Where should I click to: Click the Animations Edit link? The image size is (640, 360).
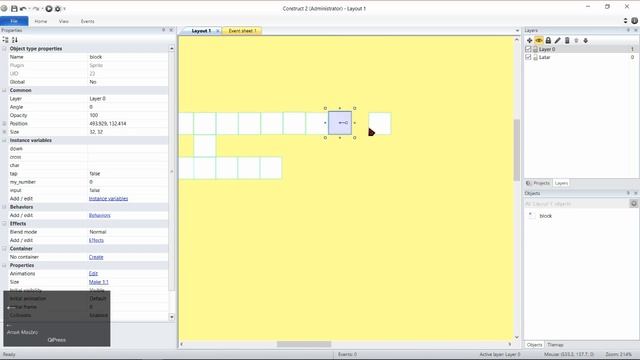[93, 273]
